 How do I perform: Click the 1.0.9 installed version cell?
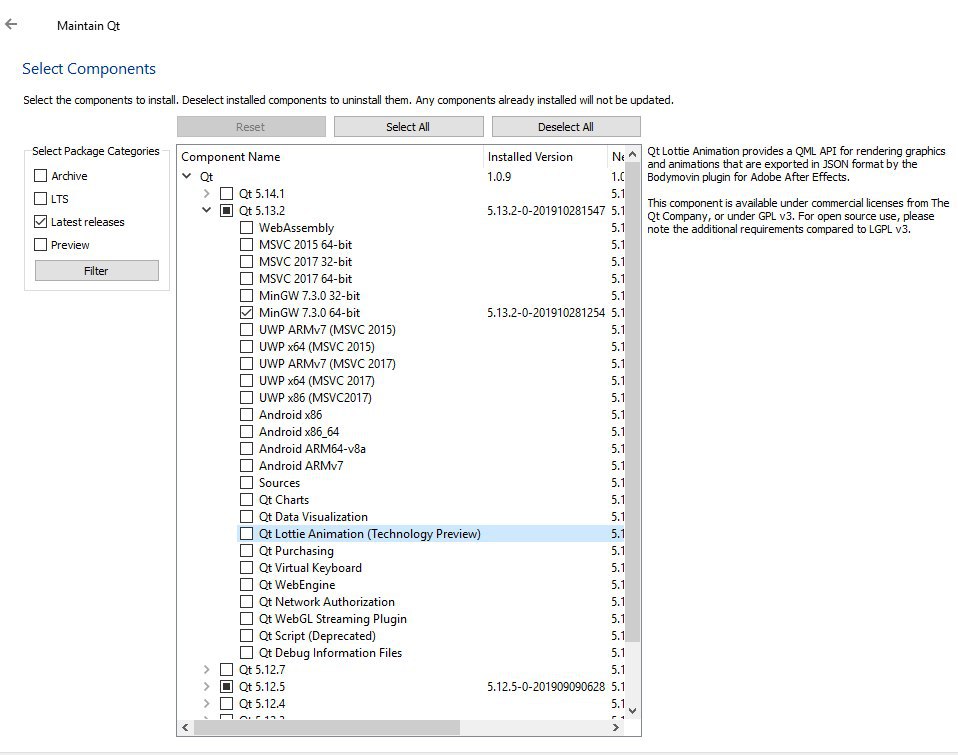(x=499, y=177)
